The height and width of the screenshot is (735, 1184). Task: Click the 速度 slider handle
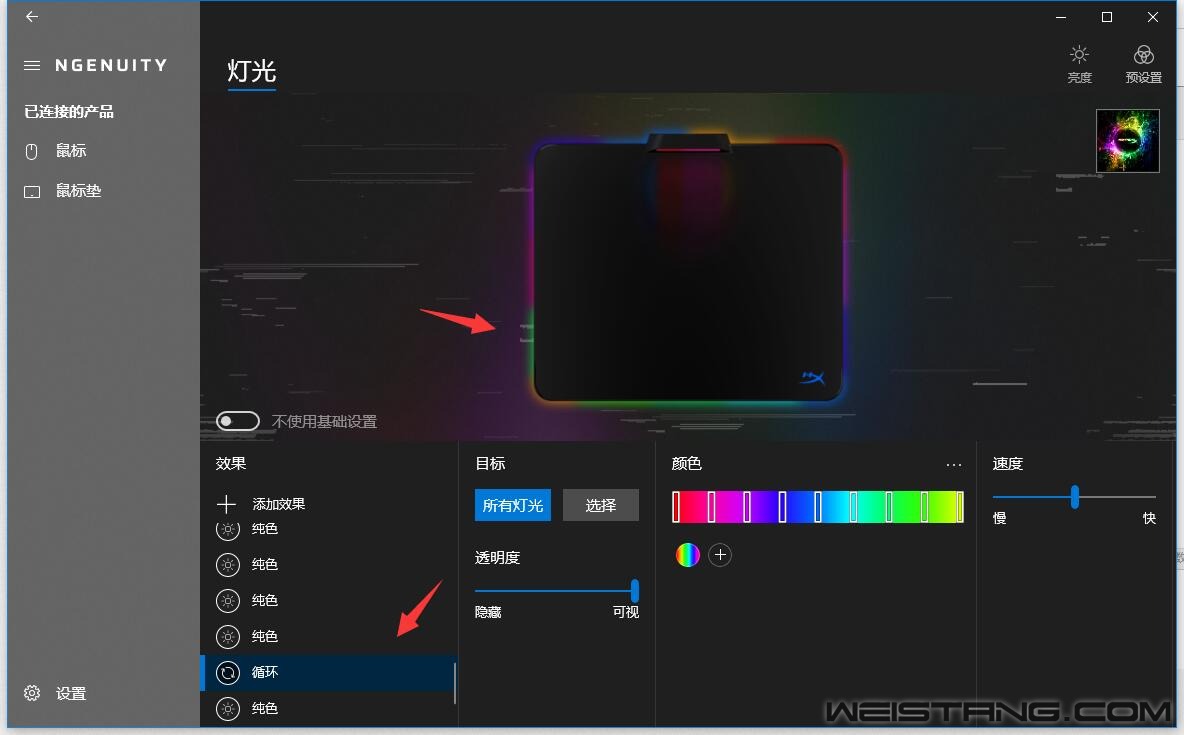click(x=1075, y=496)
